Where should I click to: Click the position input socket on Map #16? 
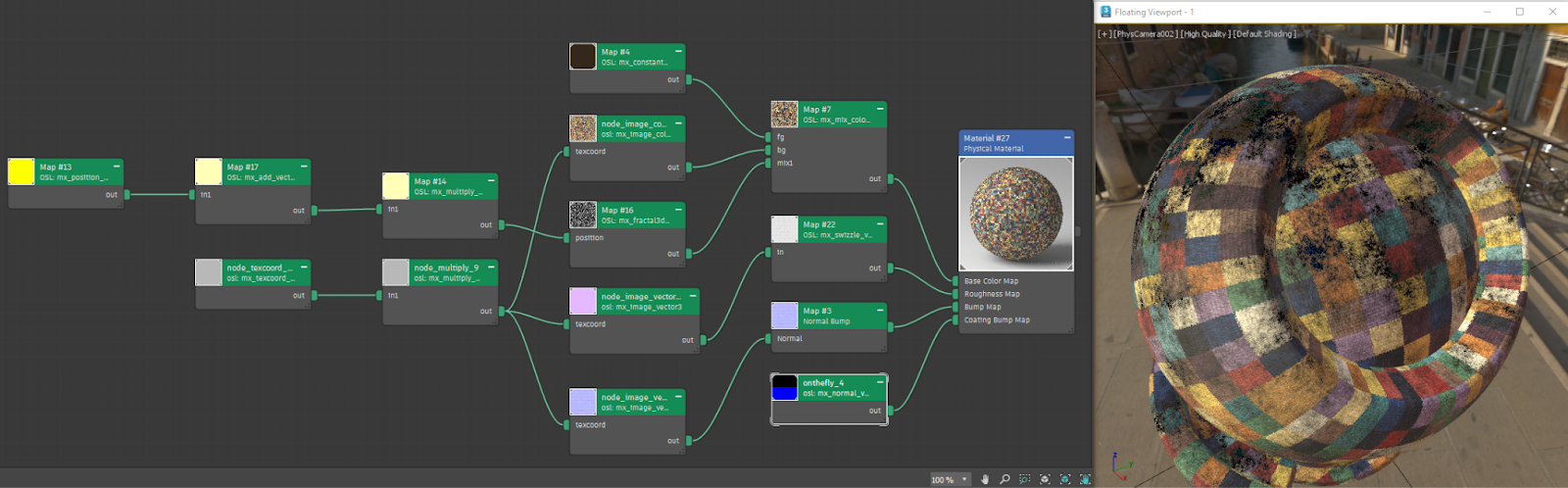click(x=566, y=238)
